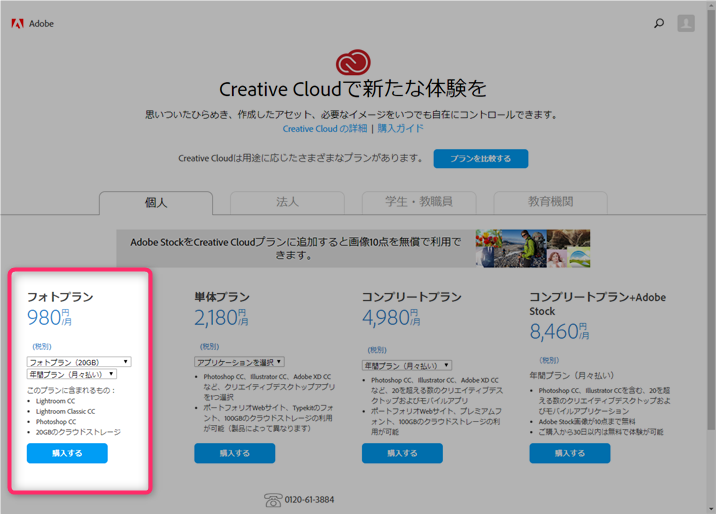Click the 単体プラン heading
The width and height of the screenshot is (716, 514).
[x=222, y=297]
